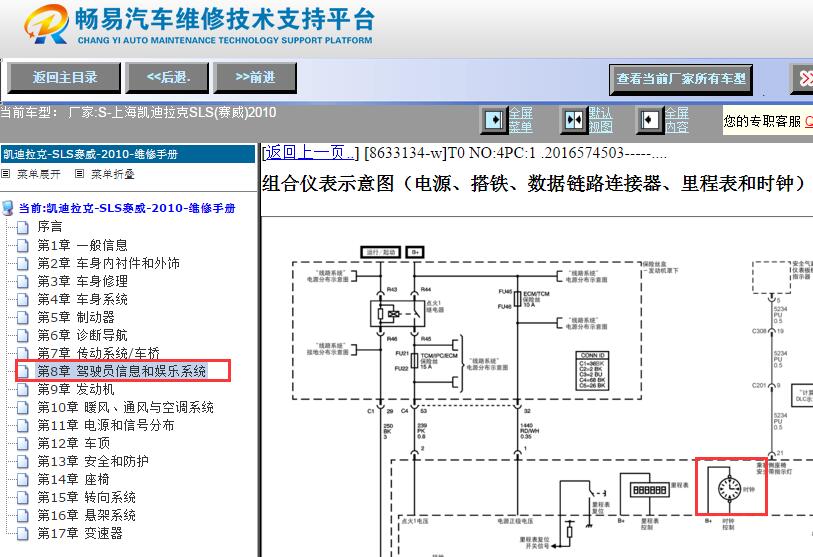The image size is (813, 557).
Task: Click page icon beside 第12章 车顶
Action: pyautogui.click(x=23, y=444)
